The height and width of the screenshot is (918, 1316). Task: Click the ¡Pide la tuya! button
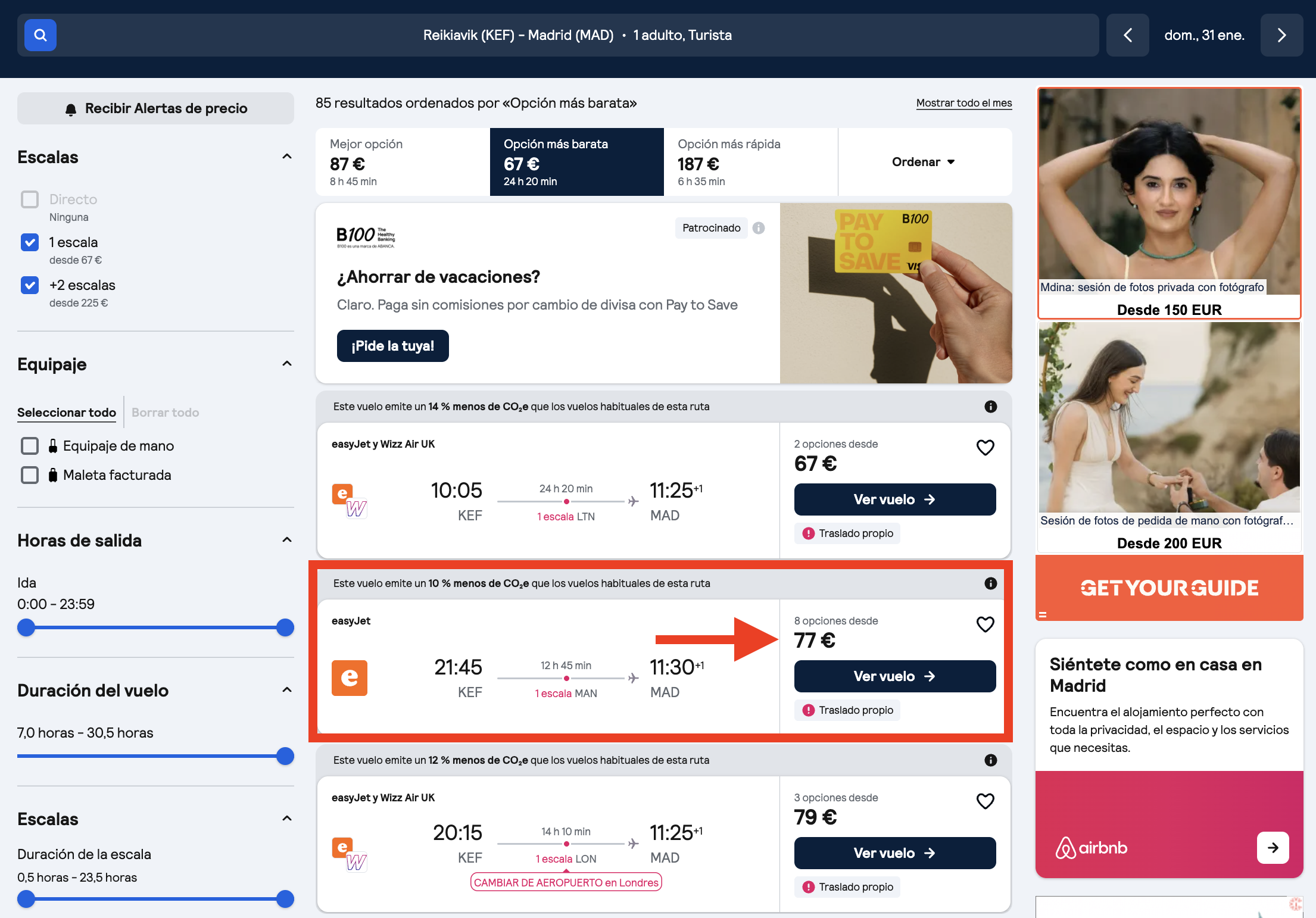click(393, 346)
